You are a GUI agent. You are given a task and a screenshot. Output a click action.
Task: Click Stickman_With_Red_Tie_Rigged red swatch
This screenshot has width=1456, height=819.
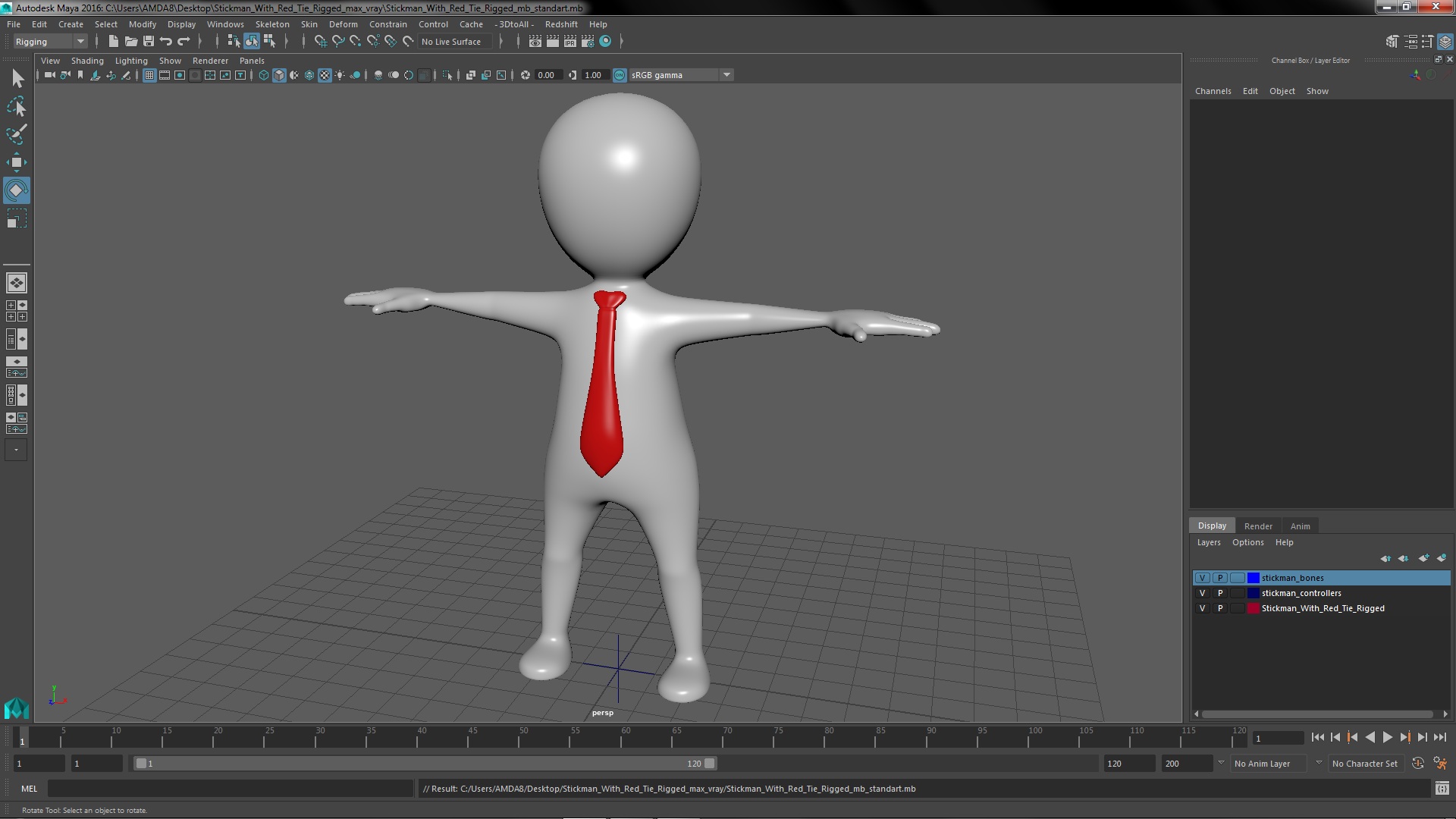click(1254, 608)
